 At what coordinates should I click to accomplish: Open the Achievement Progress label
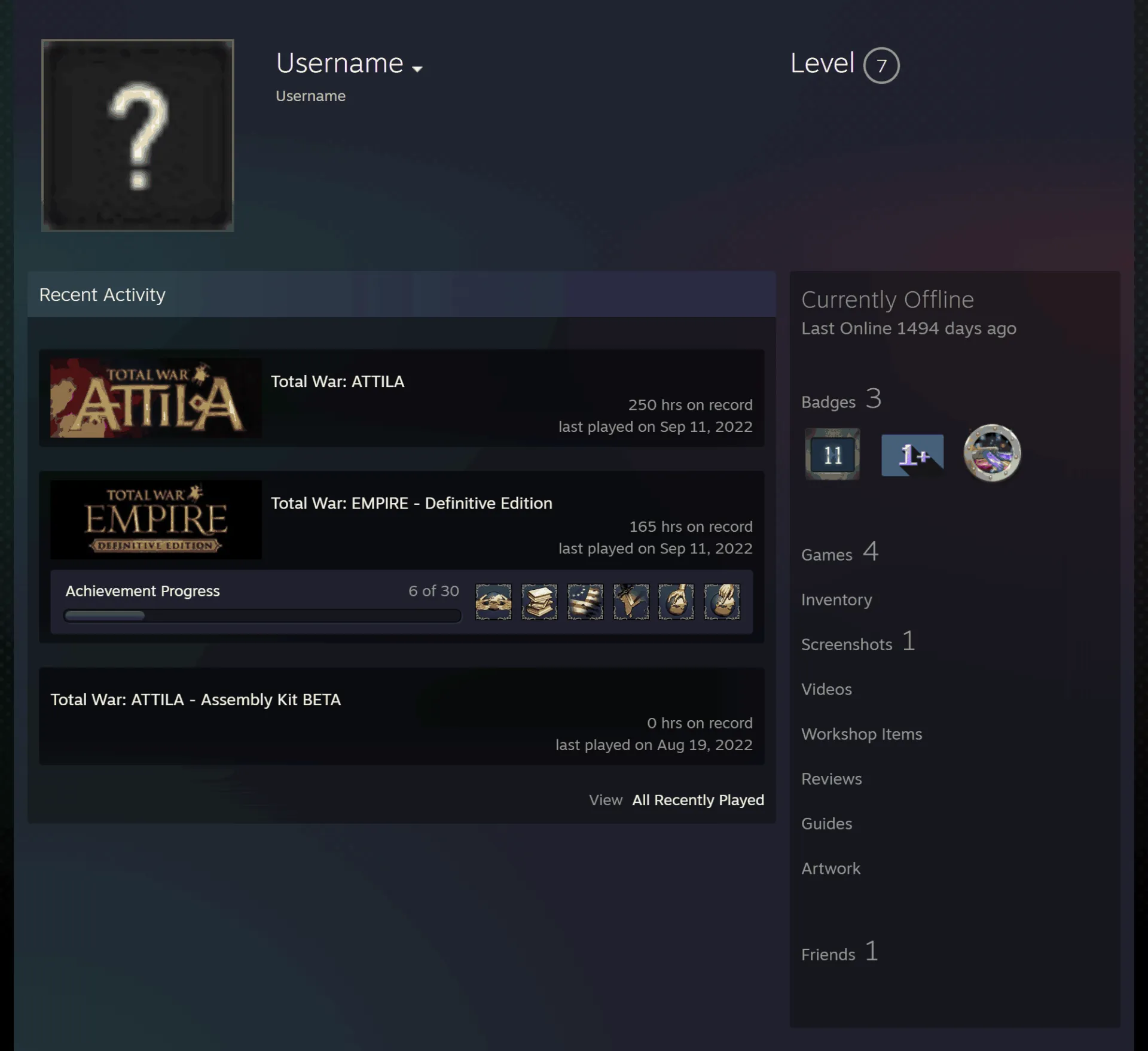143,591
